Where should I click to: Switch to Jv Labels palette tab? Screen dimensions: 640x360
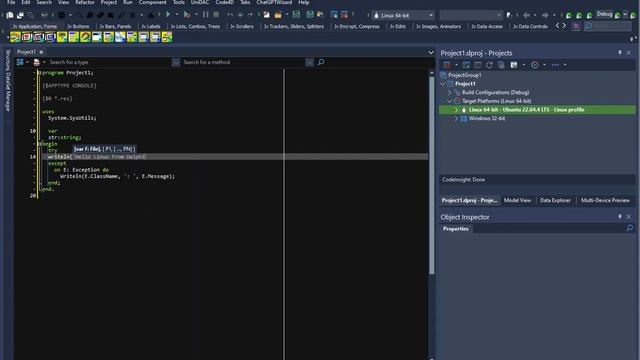point(151,26)
